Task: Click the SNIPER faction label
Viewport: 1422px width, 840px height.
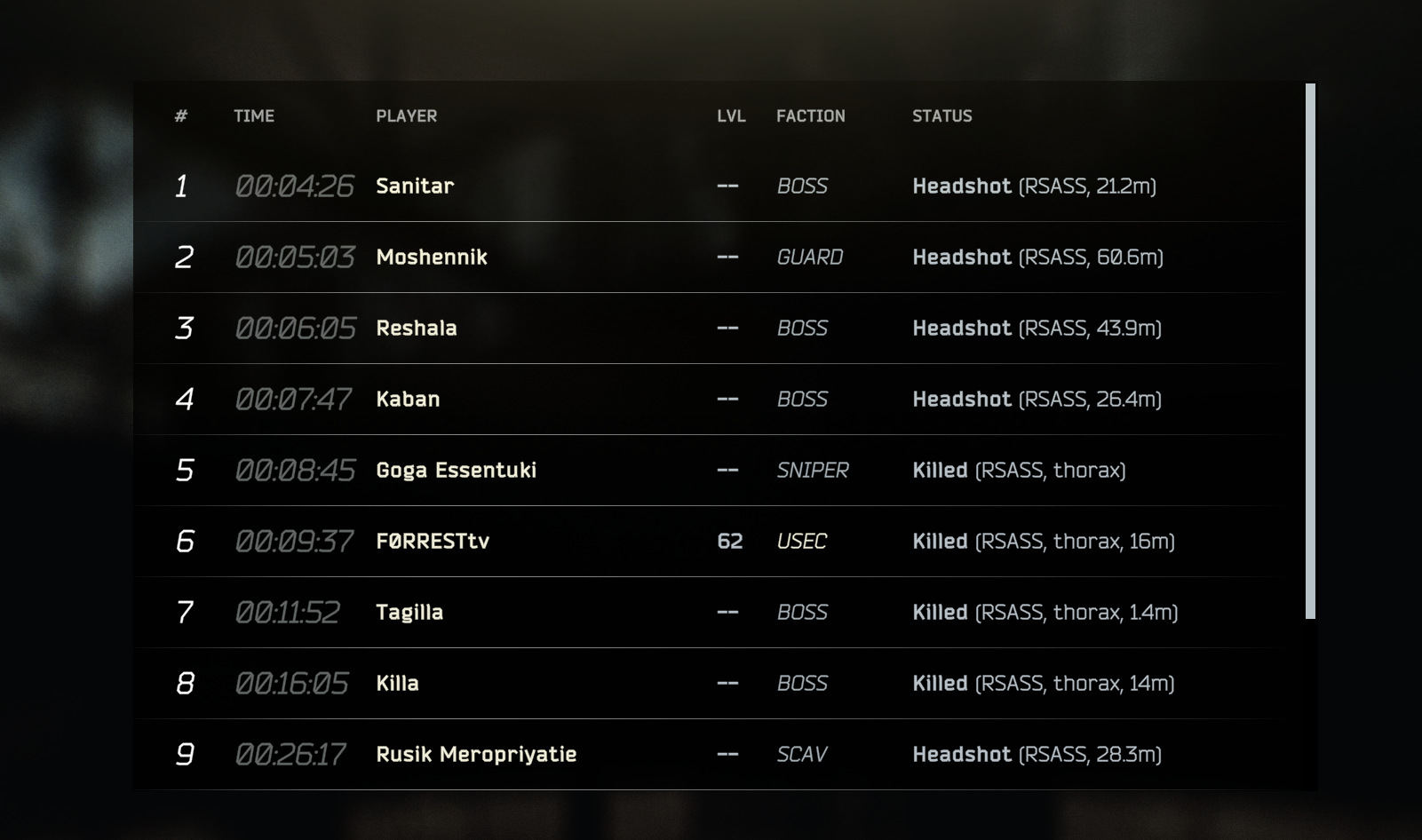Action: [x=813, y=471]
